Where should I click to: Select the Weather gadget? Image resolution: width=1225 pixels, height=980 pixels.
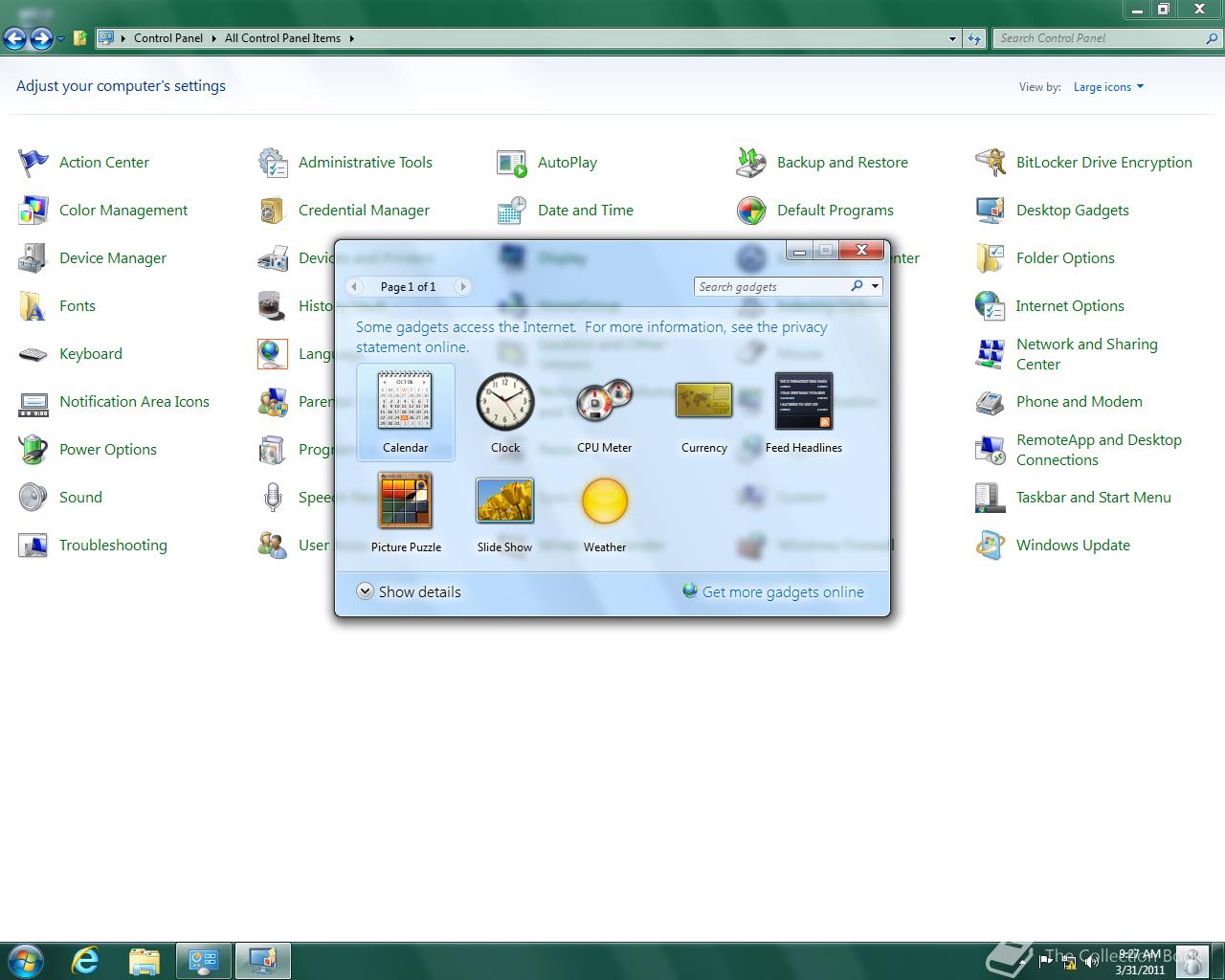pos(604,512)
